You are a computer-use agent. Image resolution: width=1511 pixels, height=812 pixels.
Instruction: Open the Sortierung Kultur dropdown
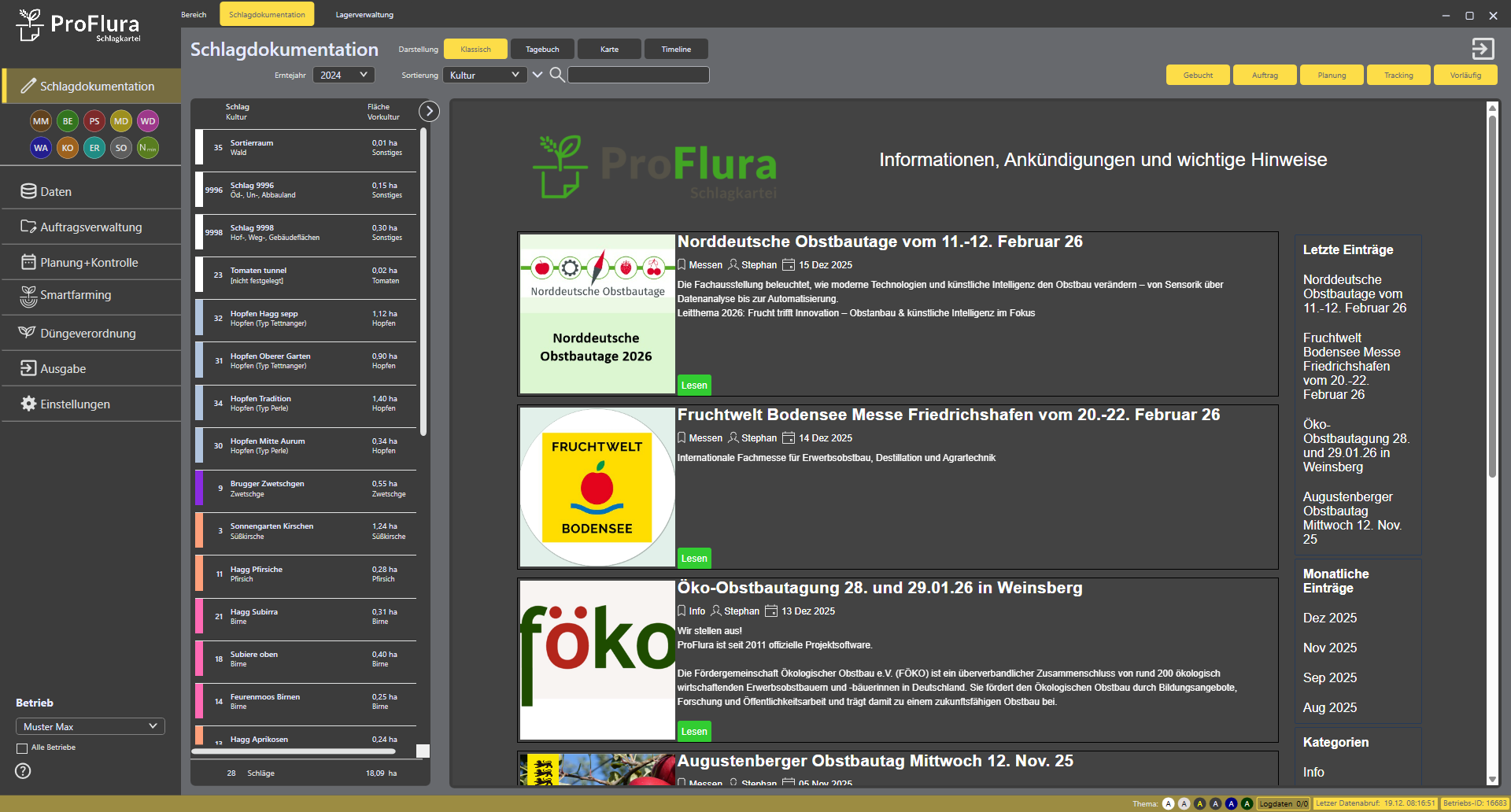pyautogui.click(x=484, y=76)
